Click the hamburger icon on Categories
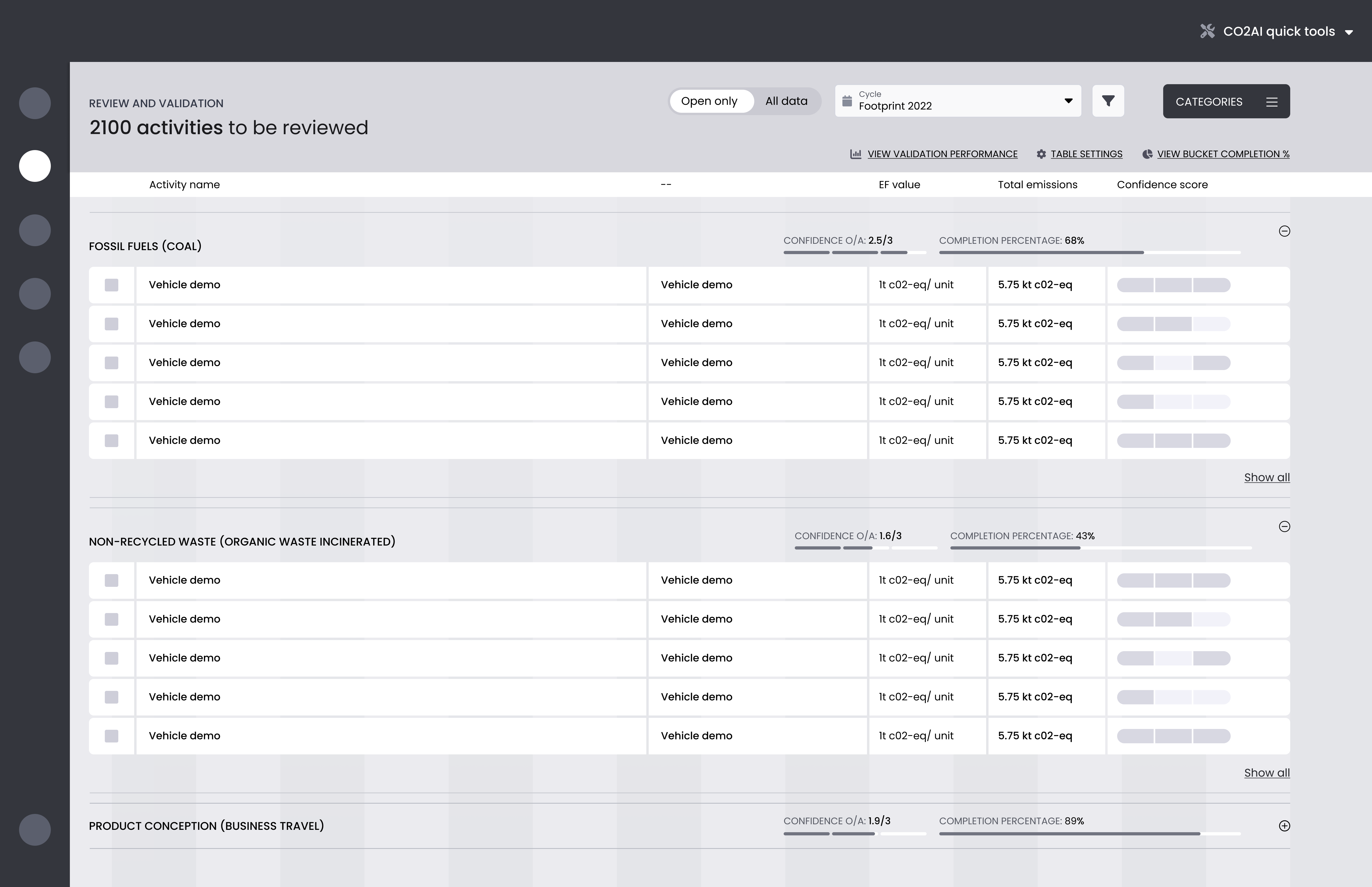1372x887 pixels. point(1272,102)
